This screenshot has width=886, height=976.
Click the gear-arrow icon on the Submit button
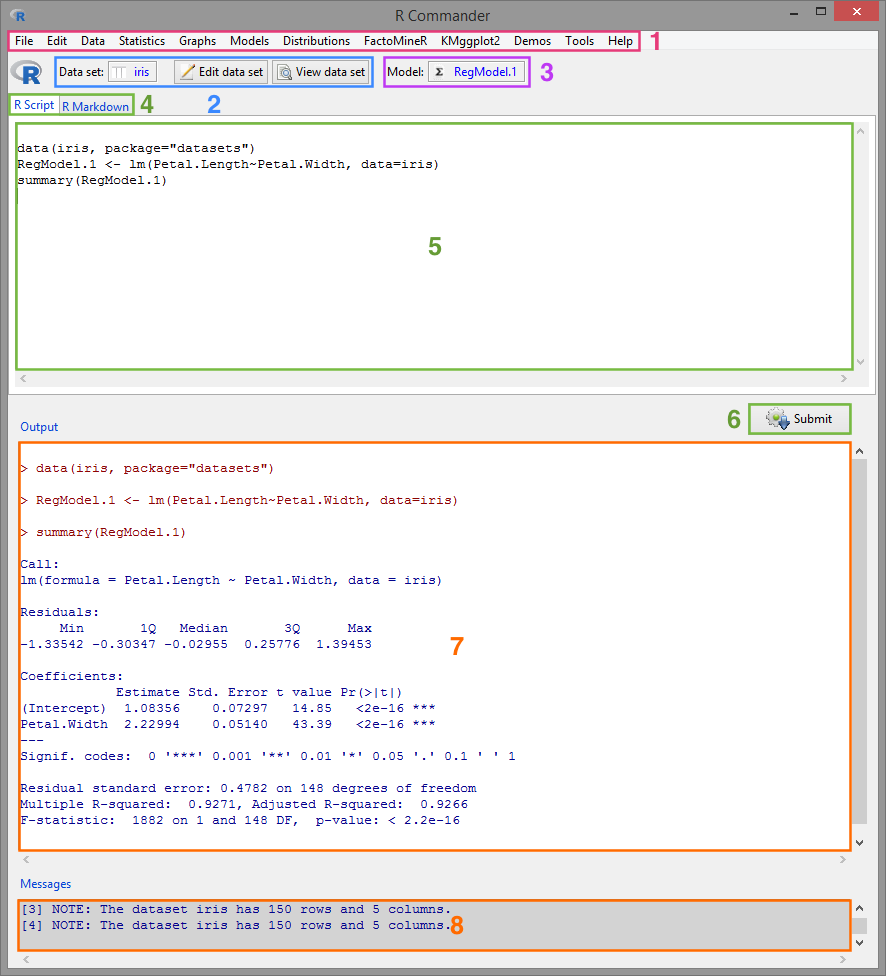(775, 418)
